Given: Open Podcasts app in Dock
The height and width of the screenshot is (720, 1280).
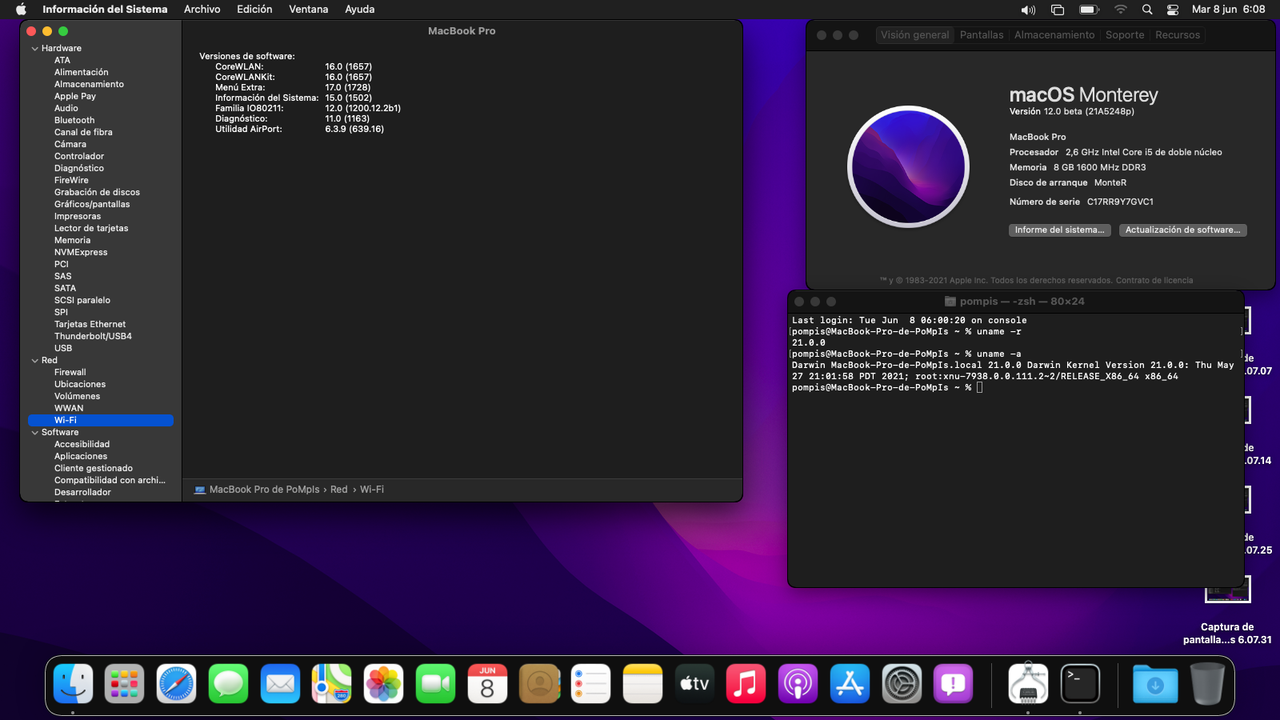Looking at the screenshot, I should [x=798, y=684].
